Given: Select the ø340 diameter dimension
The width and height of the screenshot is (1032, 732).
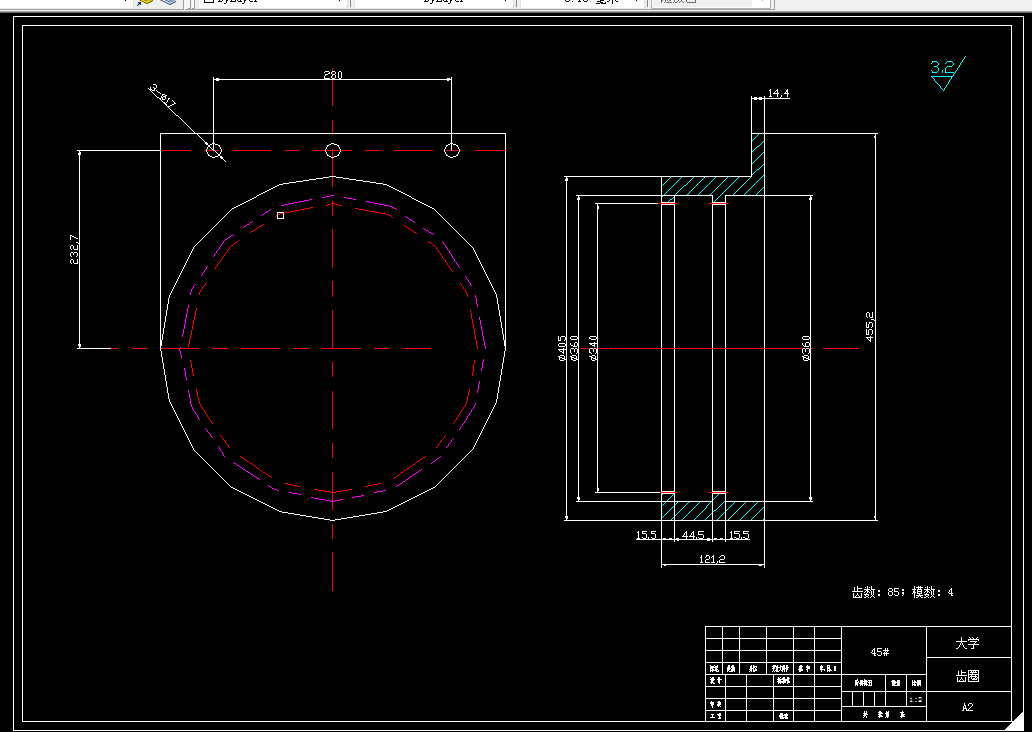Looking at the screenshot, I should (593, 348).
